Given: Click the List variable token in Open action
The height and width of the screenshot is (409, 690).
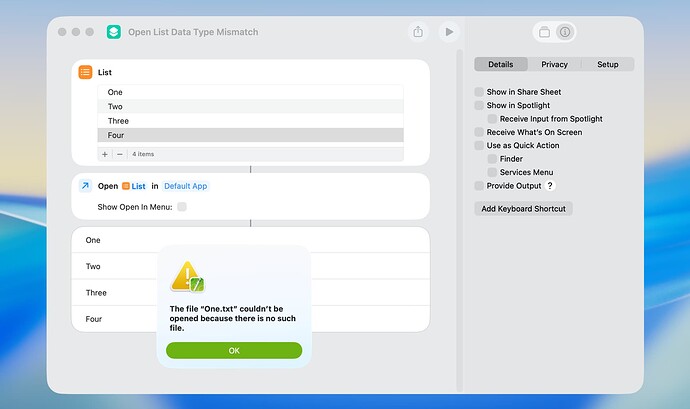Looking at the screenshot, I should pyautogui.click(x=134, y=186).
